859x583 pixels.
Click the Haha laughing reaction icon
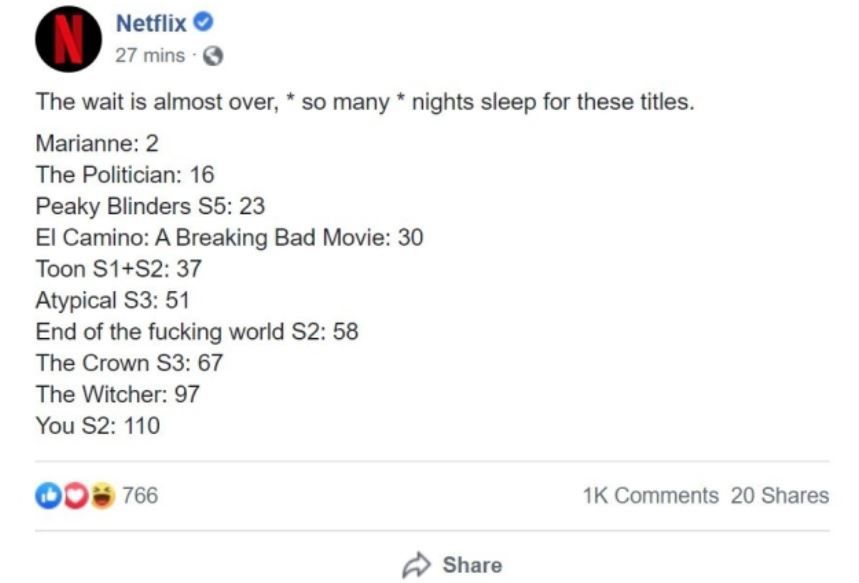tap(102, 496)
